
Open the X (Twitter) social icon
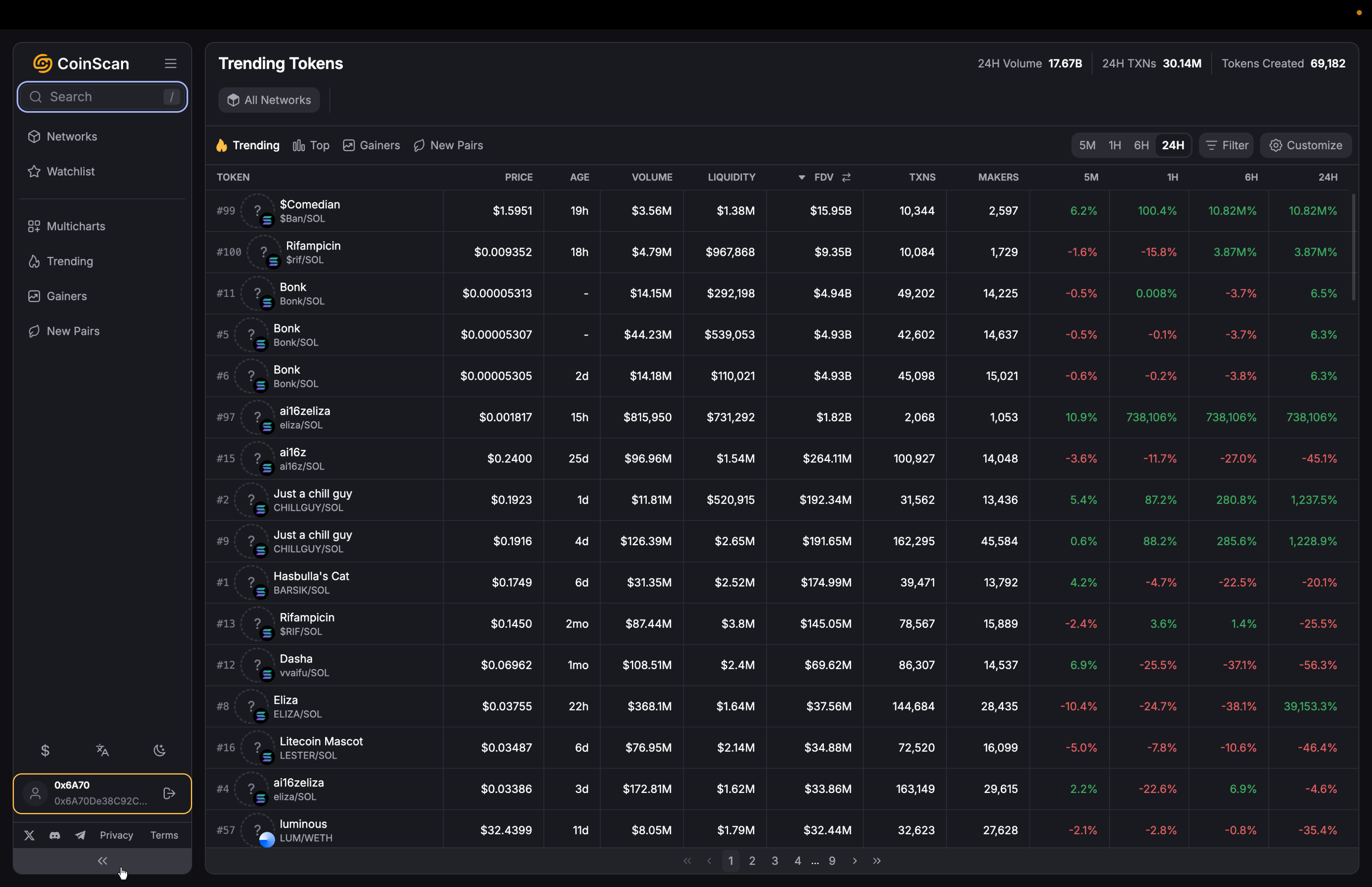pos(29,835)
